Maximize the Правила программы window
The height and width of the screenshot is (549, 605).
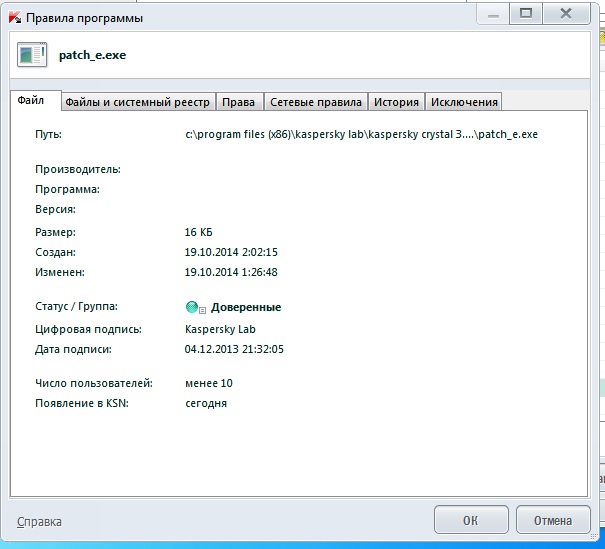[527, 13]
